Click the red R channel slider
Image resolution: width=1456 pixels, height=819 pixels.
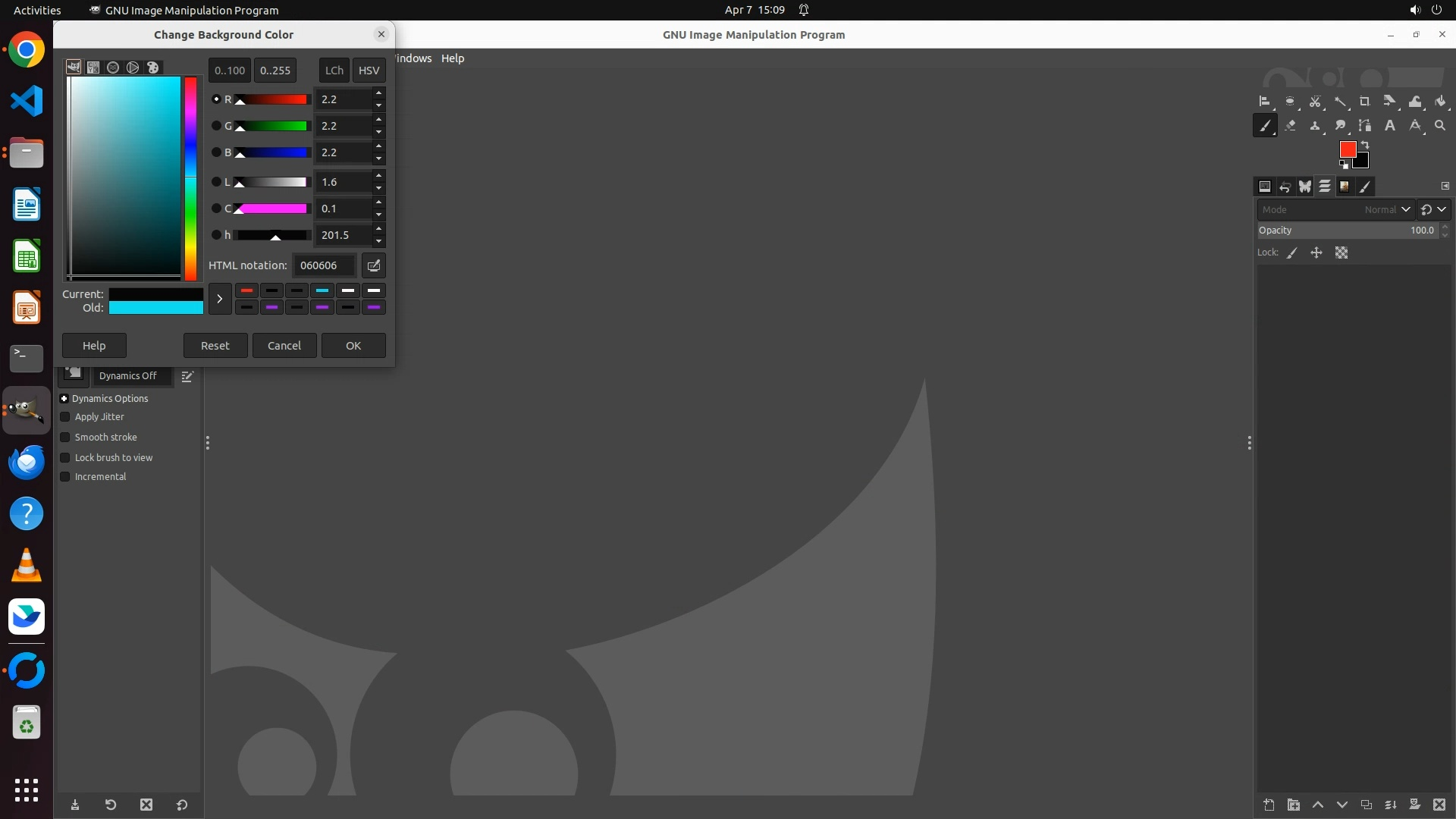272,99
